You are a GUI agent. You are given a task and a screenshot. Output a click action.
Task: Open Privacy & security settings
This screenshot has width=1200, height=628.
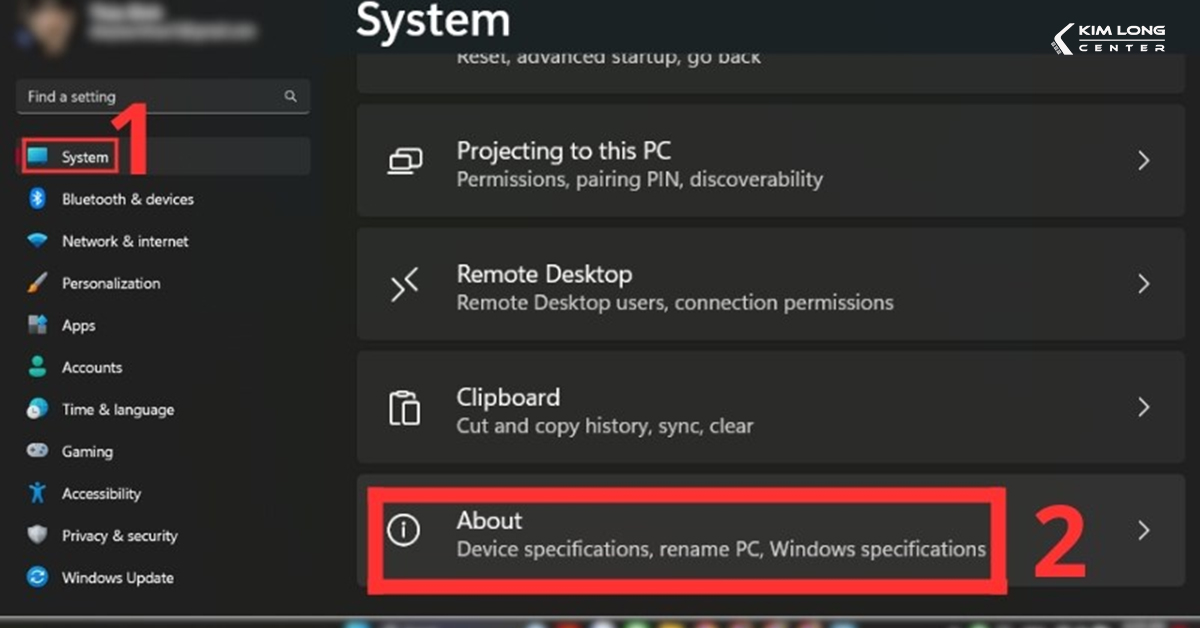click(x=118, y=535)
